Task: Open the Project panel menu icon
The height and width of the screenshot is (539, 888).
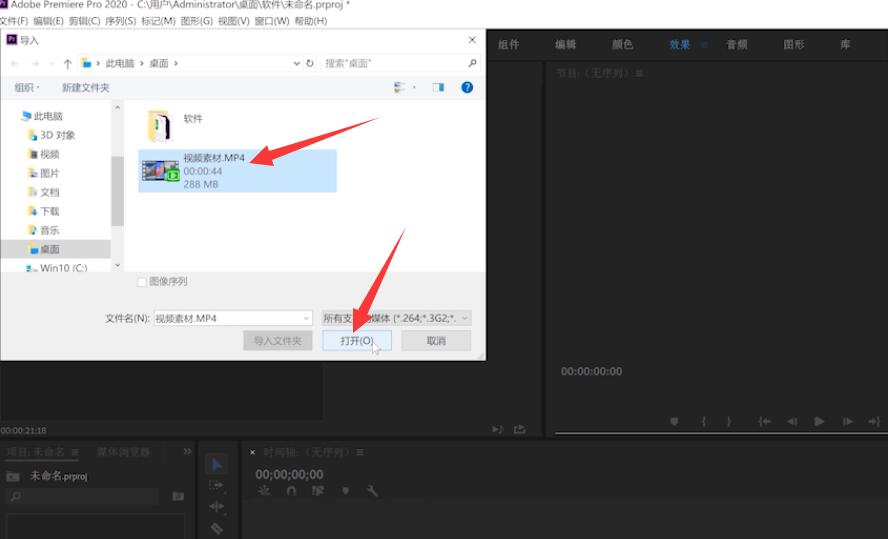Action: pos(75,452)
